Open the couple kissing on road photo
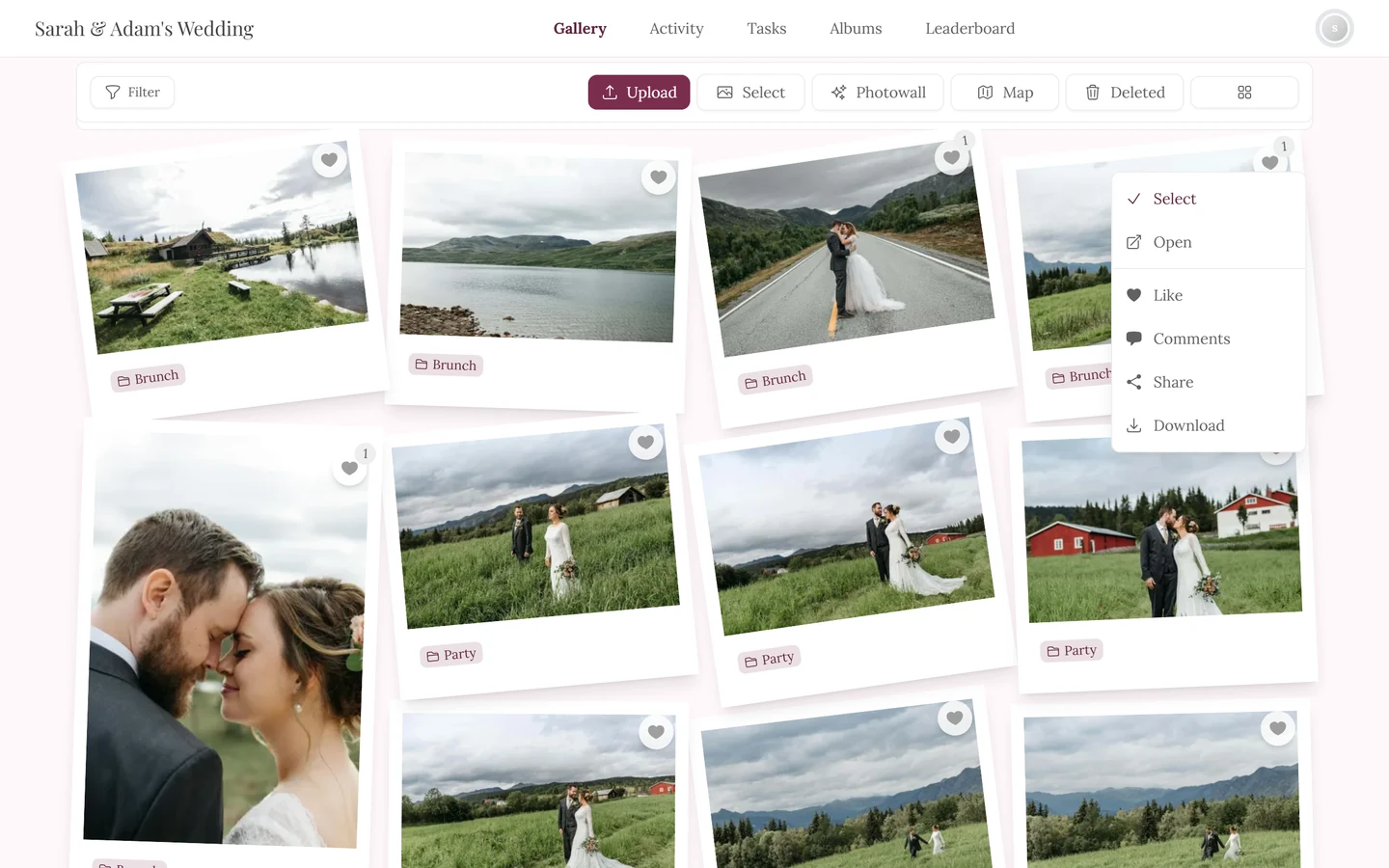Image resolution: width=1389 pixels, height=868 pixels. point(846,249)
